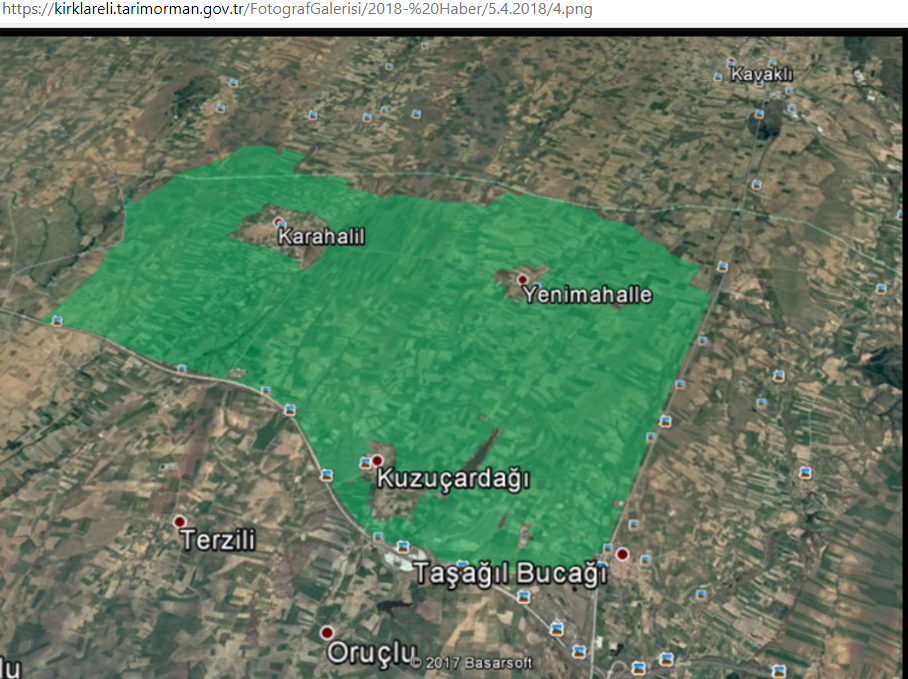Click the Taşağıl Bucağı town label
Viewport: 908px width, 679px height.
point(511,575)
